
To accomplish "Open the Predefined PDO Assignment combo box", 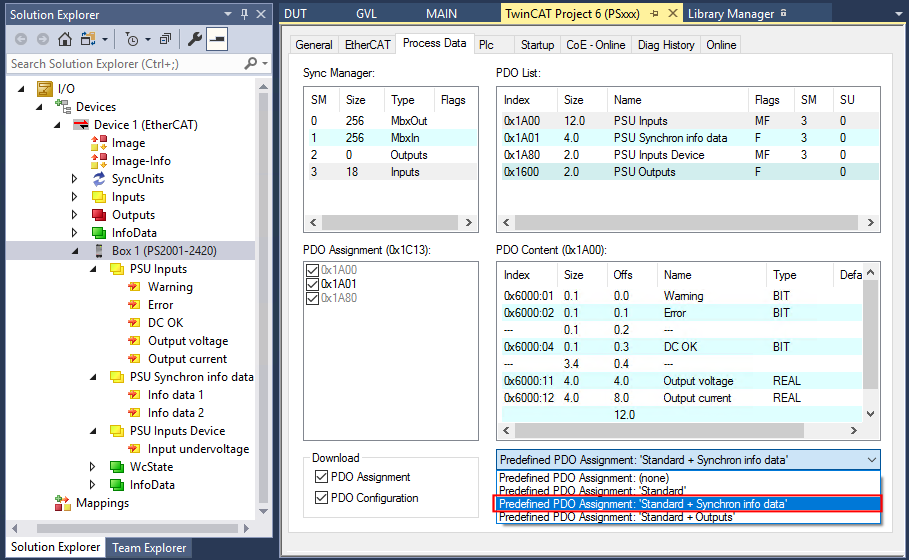I will click(688, 460).
